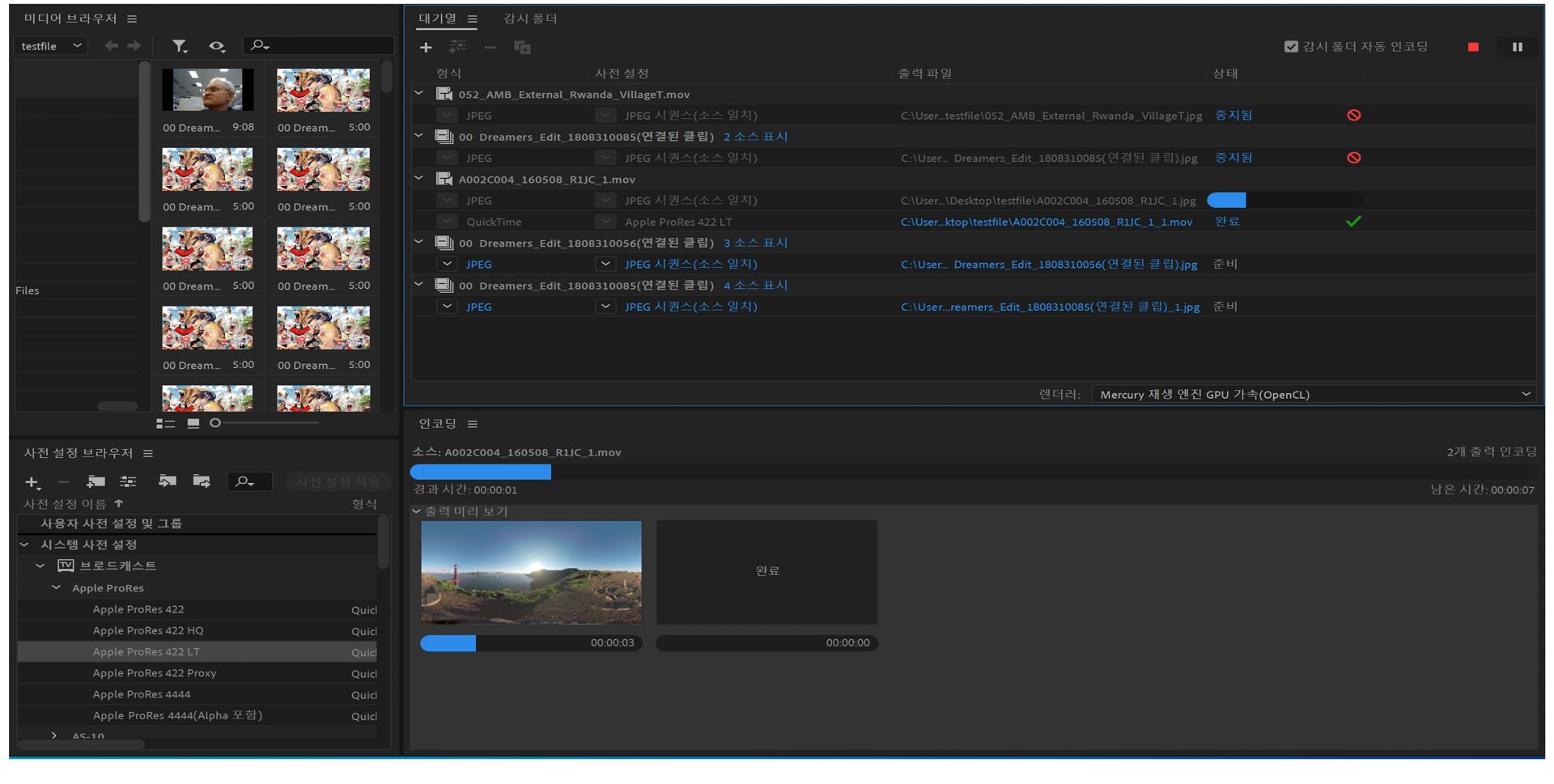Click the search field in the media browser
This screenshot has height=784, width=1554.
[320, 46]
